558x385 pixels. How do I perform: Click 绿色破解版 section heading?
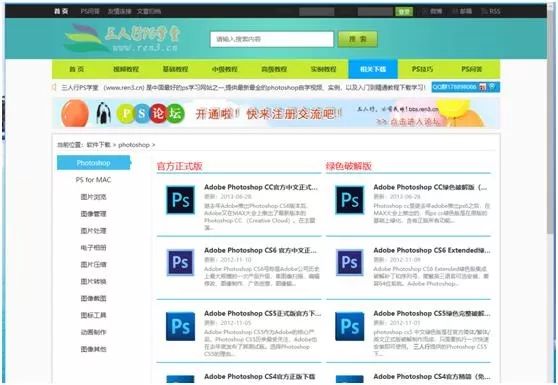click(349, 166)
